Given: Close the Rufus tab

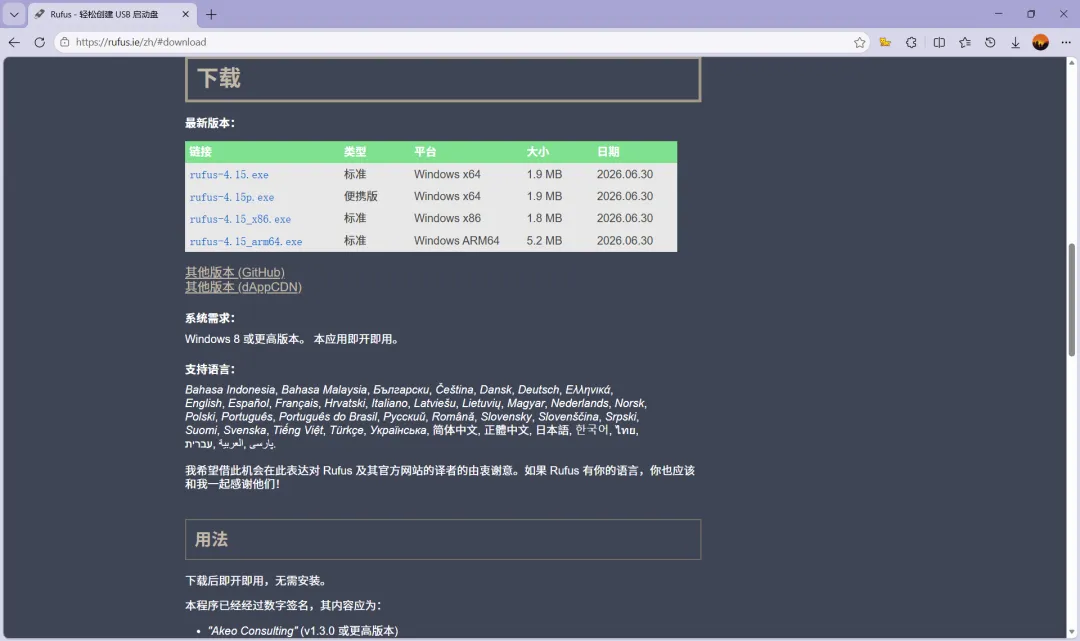Looking at the screenshot, I should click(x=185, y=14).
